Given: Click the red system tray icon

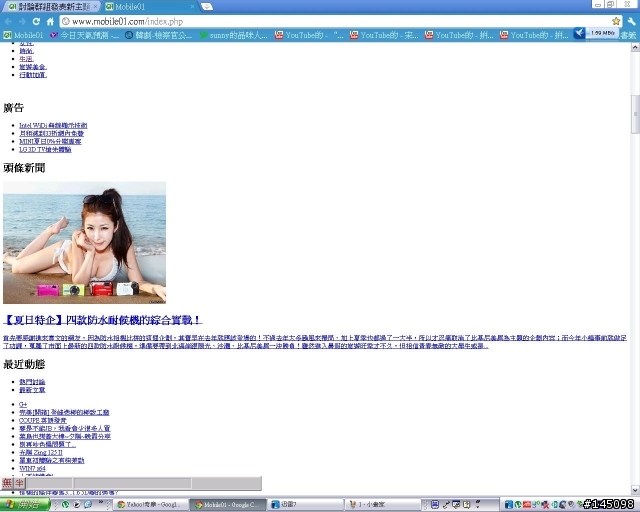Looking at the screenshot, I should (527, 505).
